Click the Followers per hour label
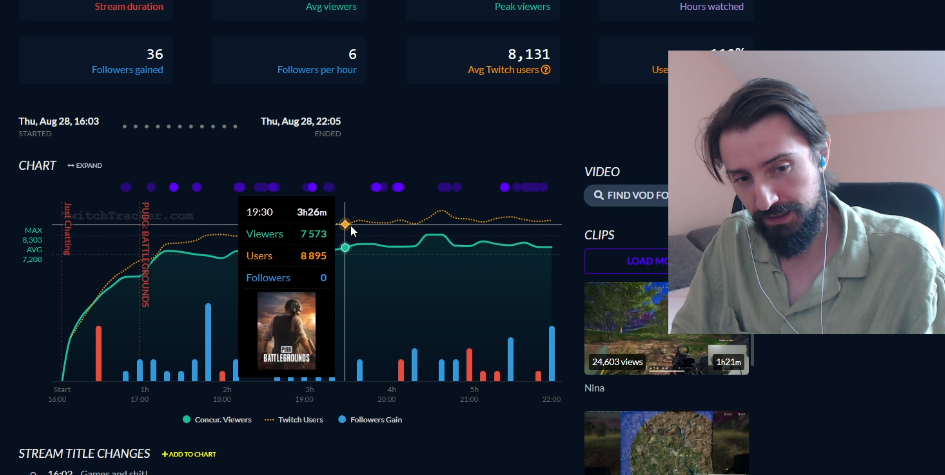Viewport: 945px width, 475px height. point(316,70)
